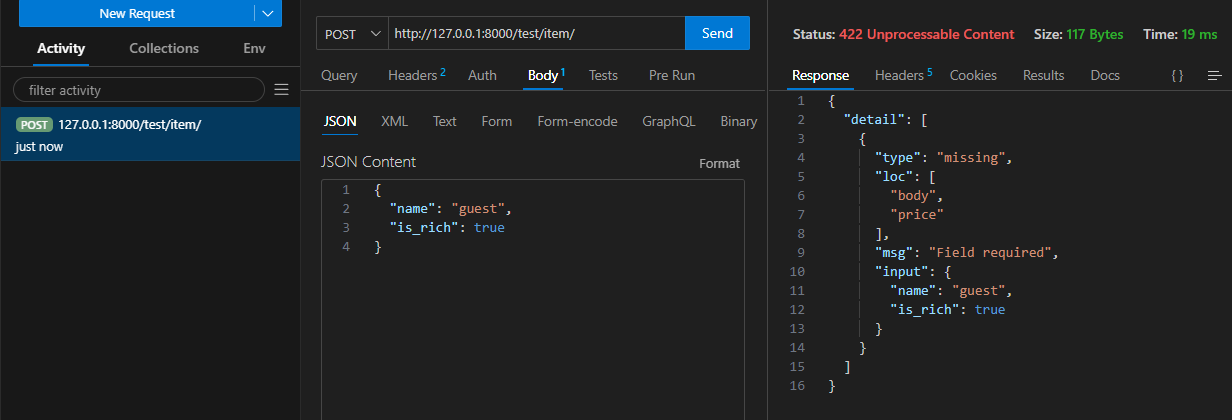This screenshot has width=1232, height=420.
Task: Click the Size 117 Bytes text
Action: coord(1078,34)
